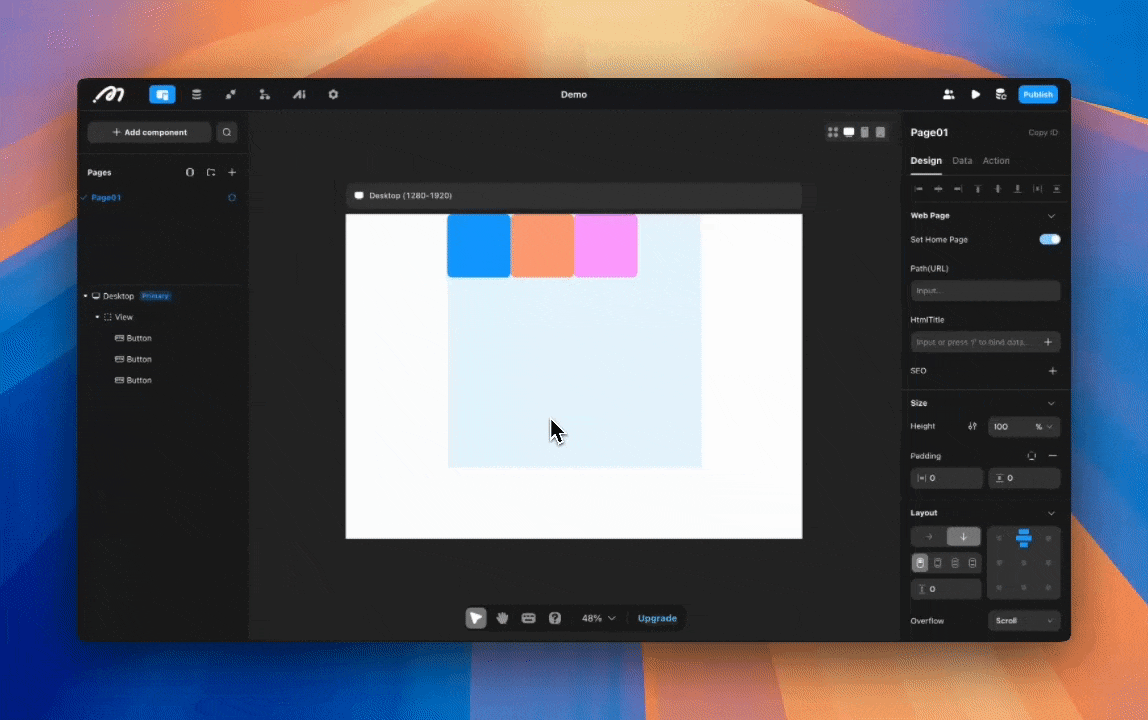Open the AI assistant icon in top bar
The width and height of the screenshot is (1148, 720).
[299, 94]
